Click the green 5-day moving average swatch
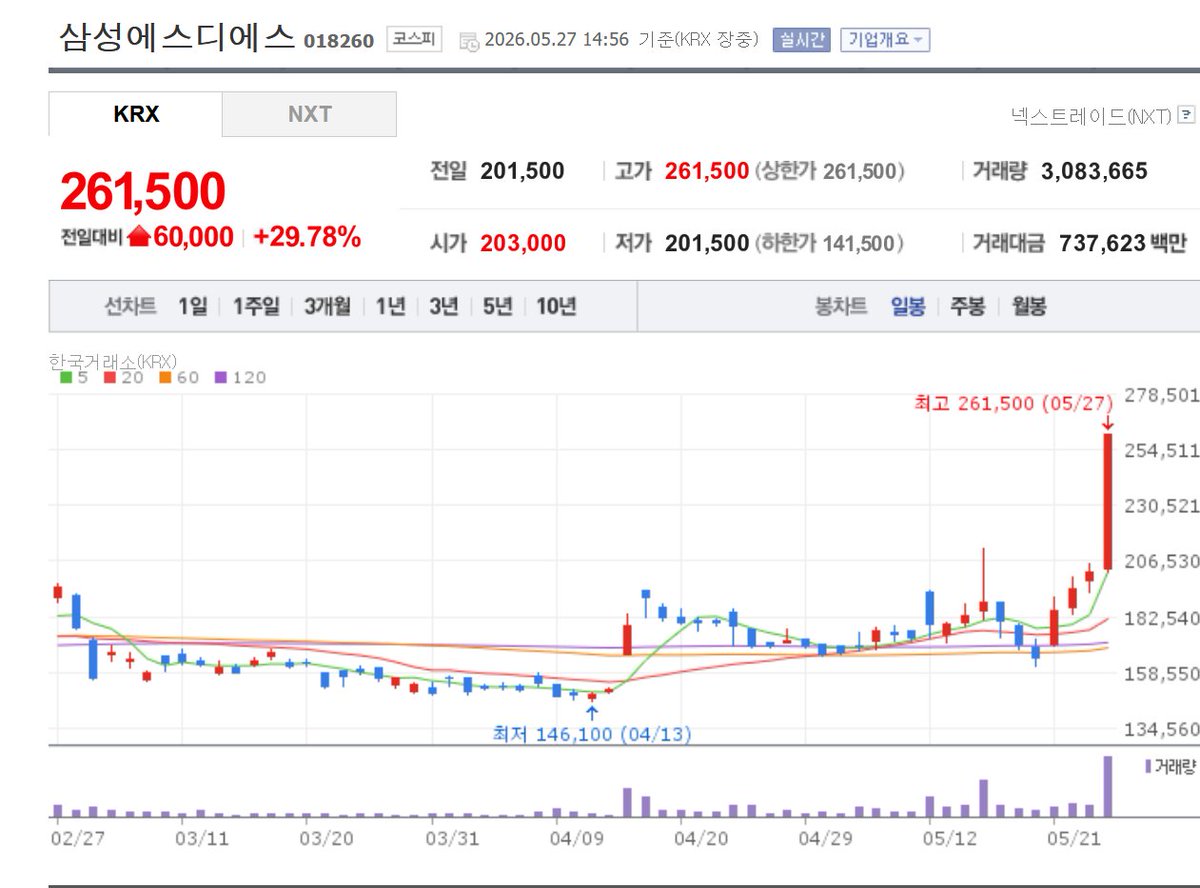The image size is (1200, 888). (x=66, y=378)
